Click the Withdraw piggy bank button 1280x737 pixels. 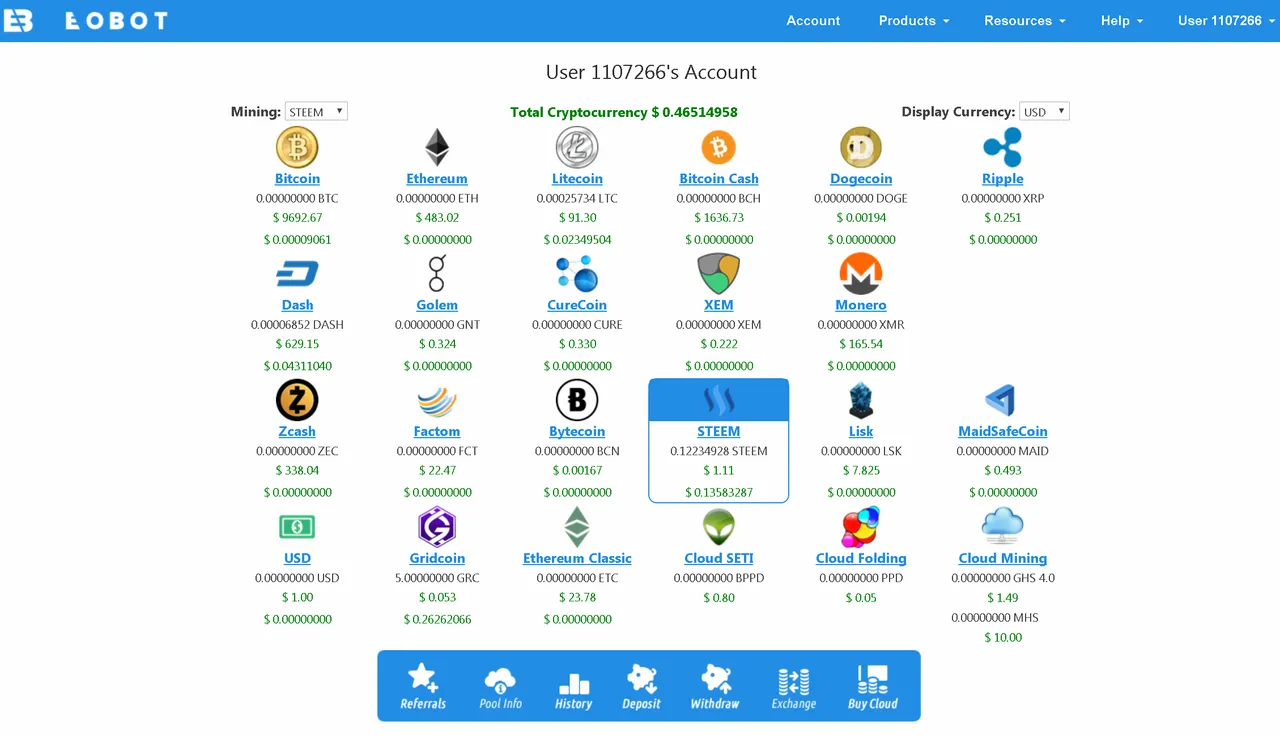coord(715,688)
